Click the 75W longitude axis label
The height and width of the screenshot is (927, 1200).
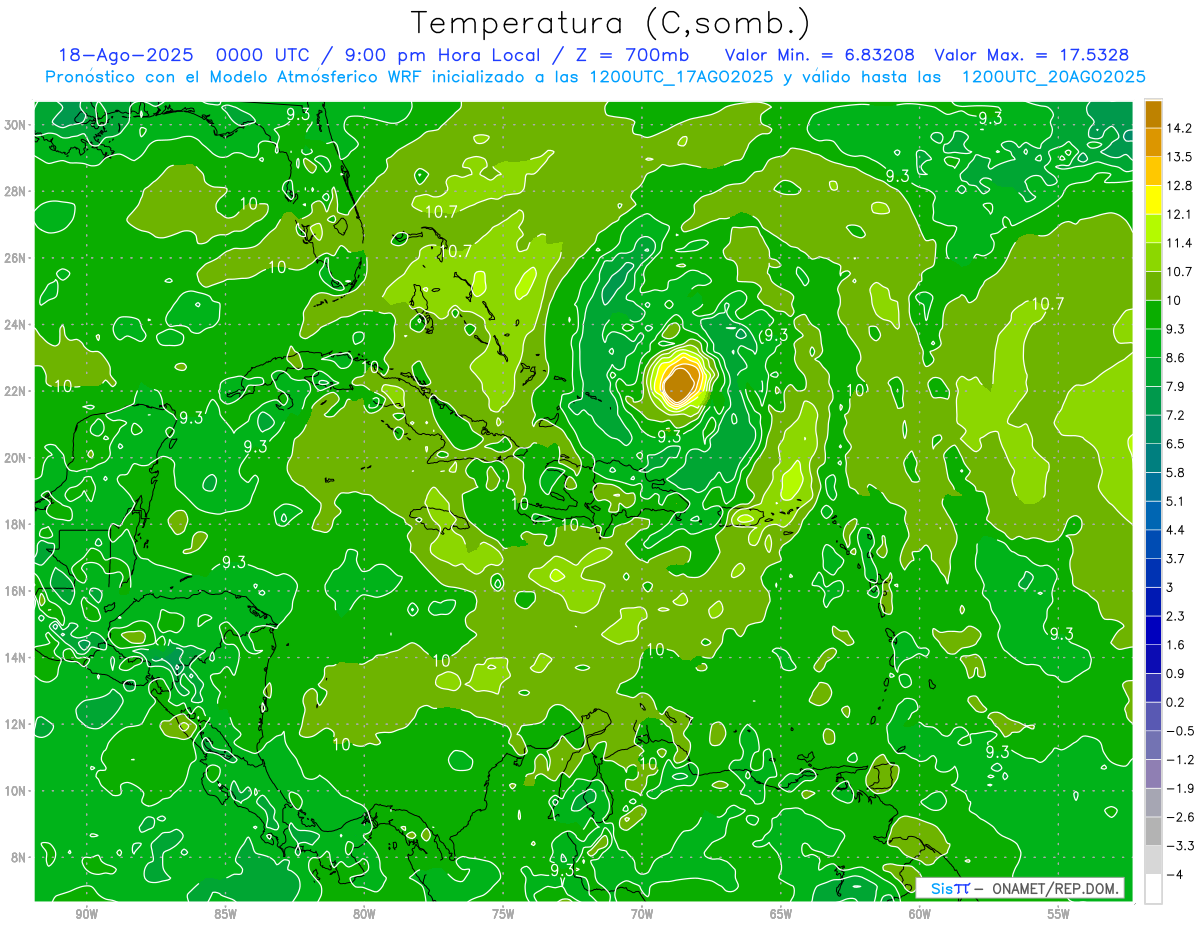503,914
